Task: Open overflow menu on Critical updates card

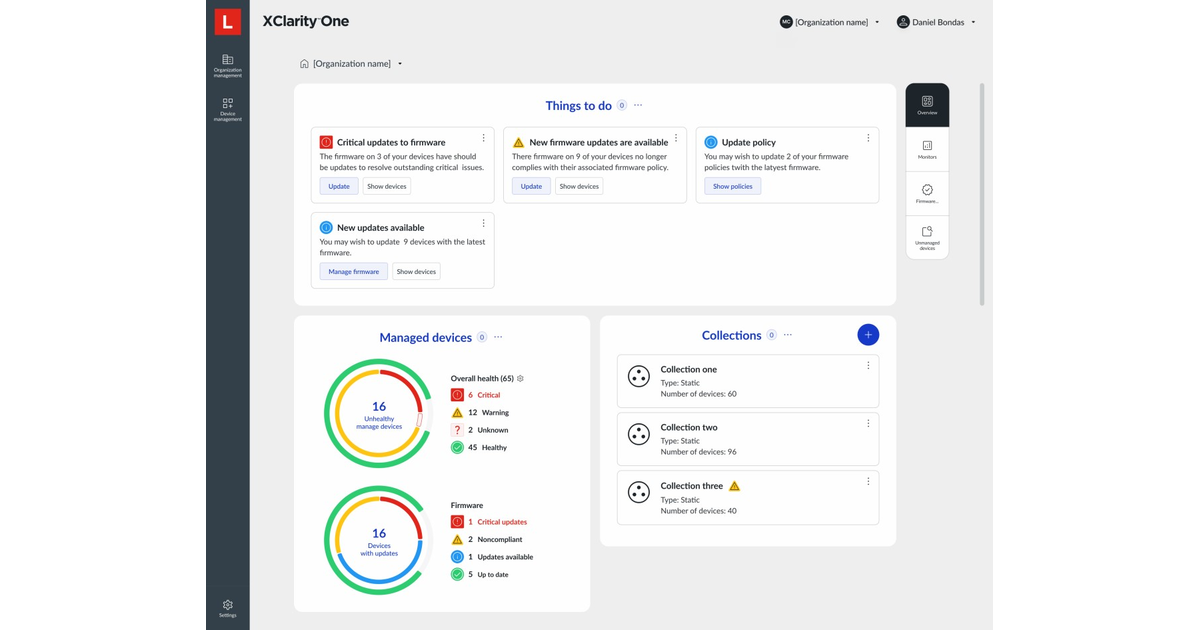Action: (x=484, y=138)
